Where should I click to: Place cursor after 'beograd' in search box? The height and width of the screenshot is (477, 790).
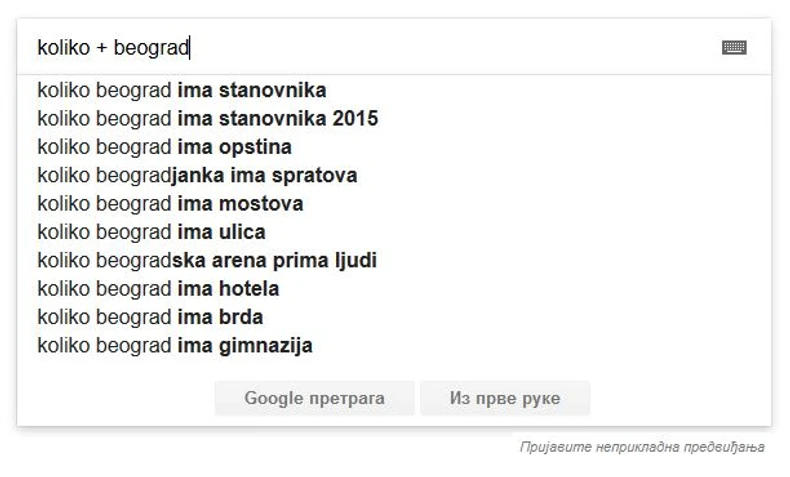click(x=190, y=47)
